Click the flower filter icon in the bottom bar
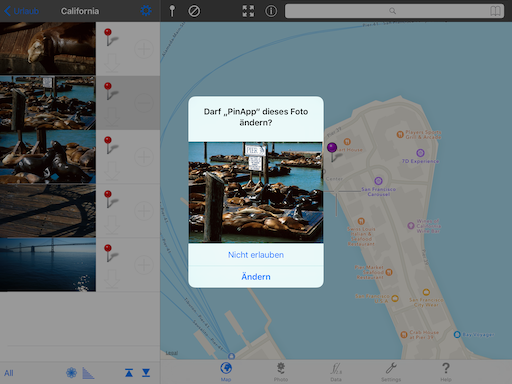Image resolution: width=512 pixels, height=384 pixels. click(71, 373)
